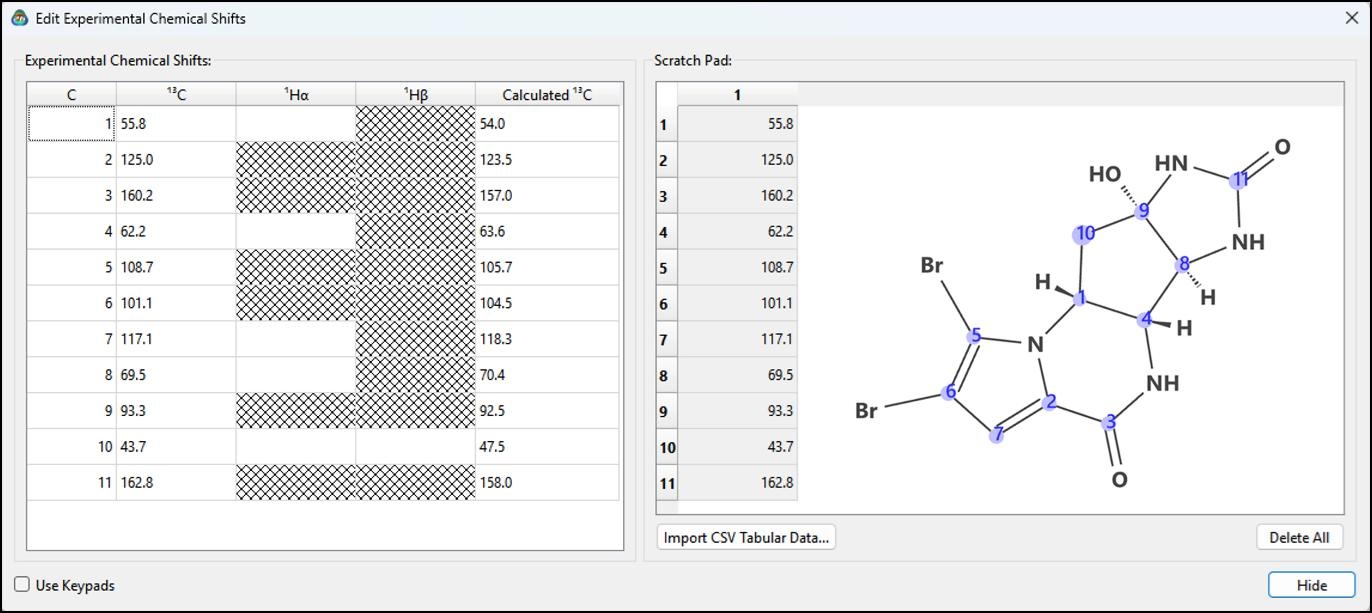Select atom 6 in the molecule structure
The width and height of the screenshot is (1372, 613).
tap(950, 392)
